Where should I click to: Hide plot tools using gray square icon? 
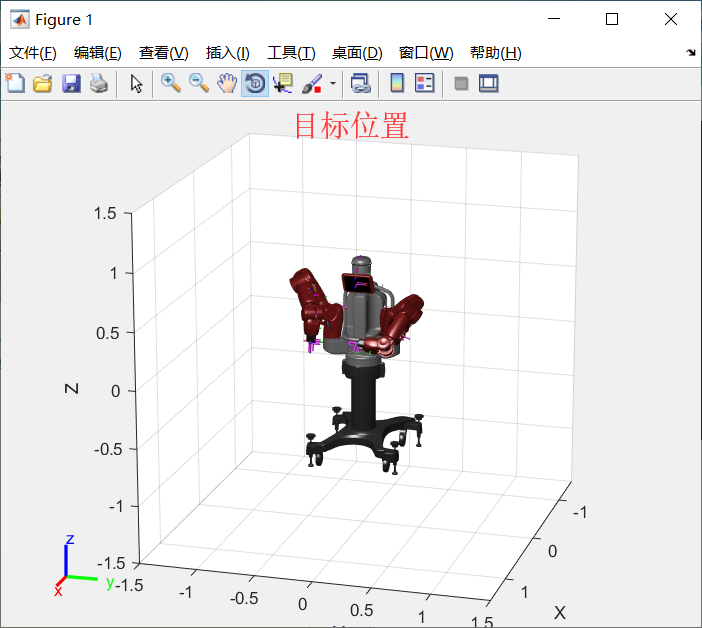click(461, 83)
